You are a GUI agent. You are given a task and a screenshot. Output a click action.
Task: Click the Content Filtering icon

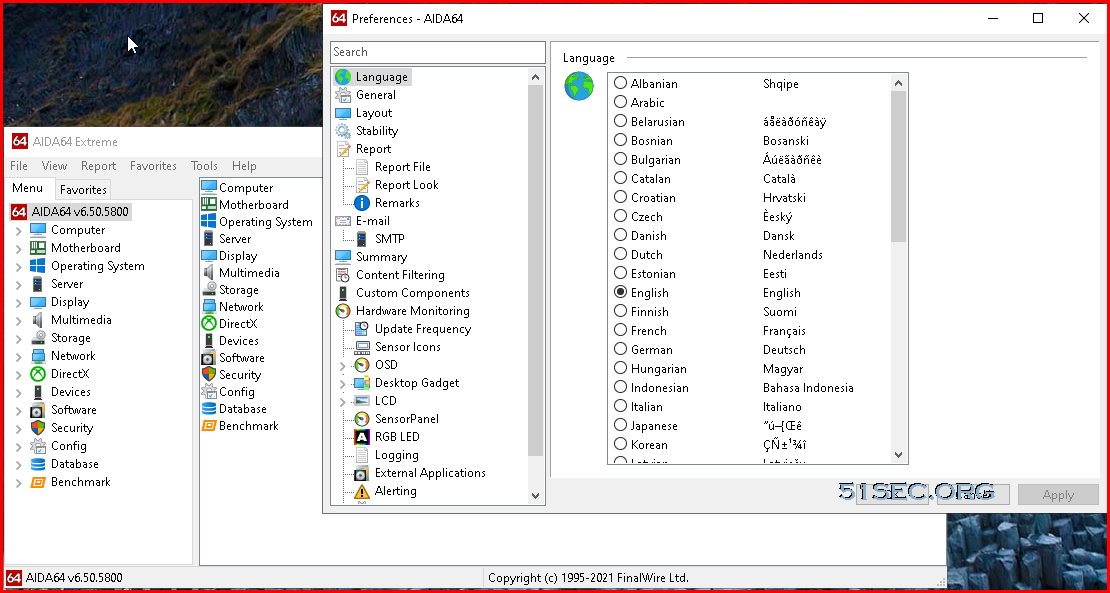(343, 275)
